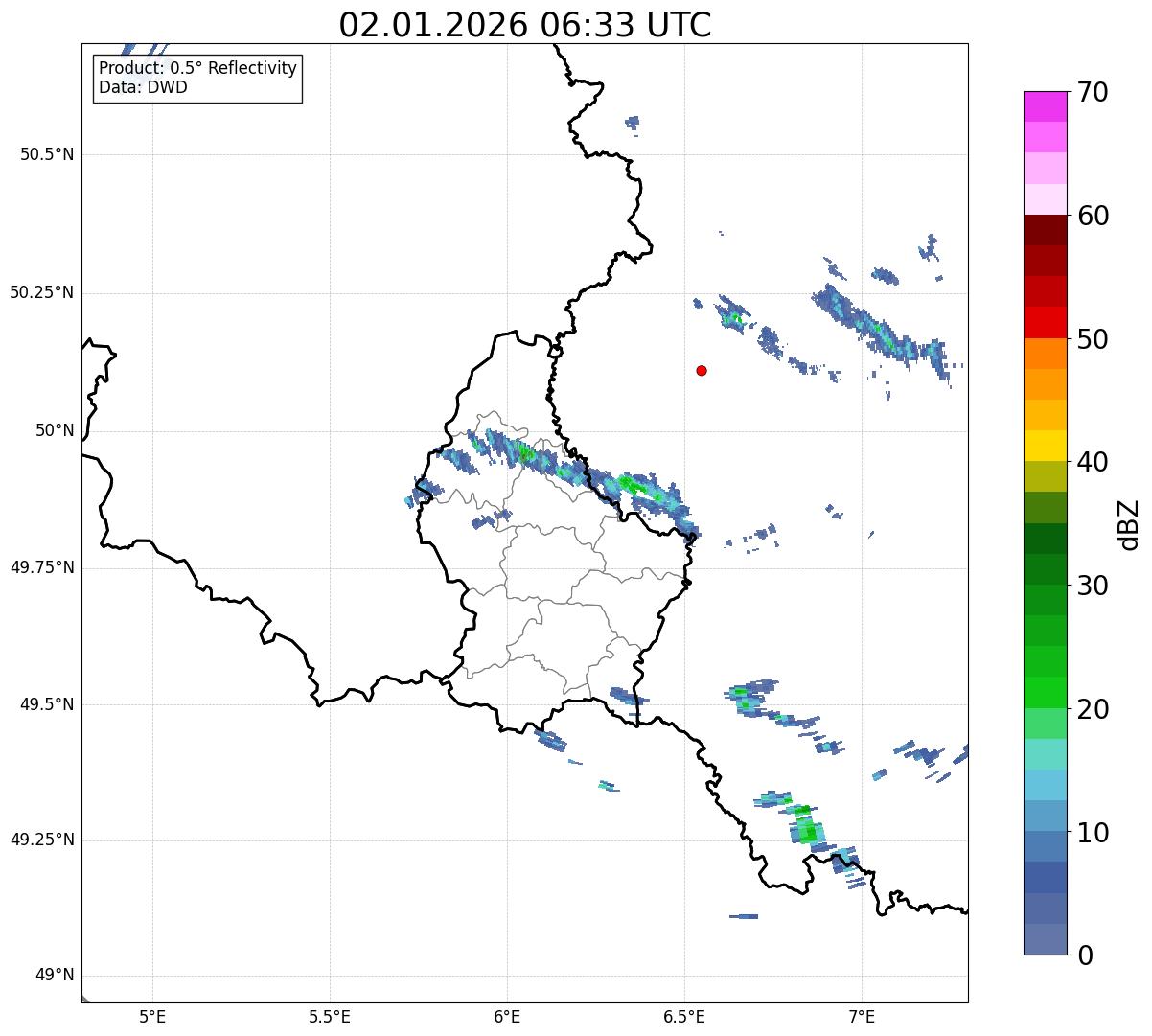Pick the olive swatch just below 40
This screenshot has width=1152, height=1036.
click(x=1045, y=477)
